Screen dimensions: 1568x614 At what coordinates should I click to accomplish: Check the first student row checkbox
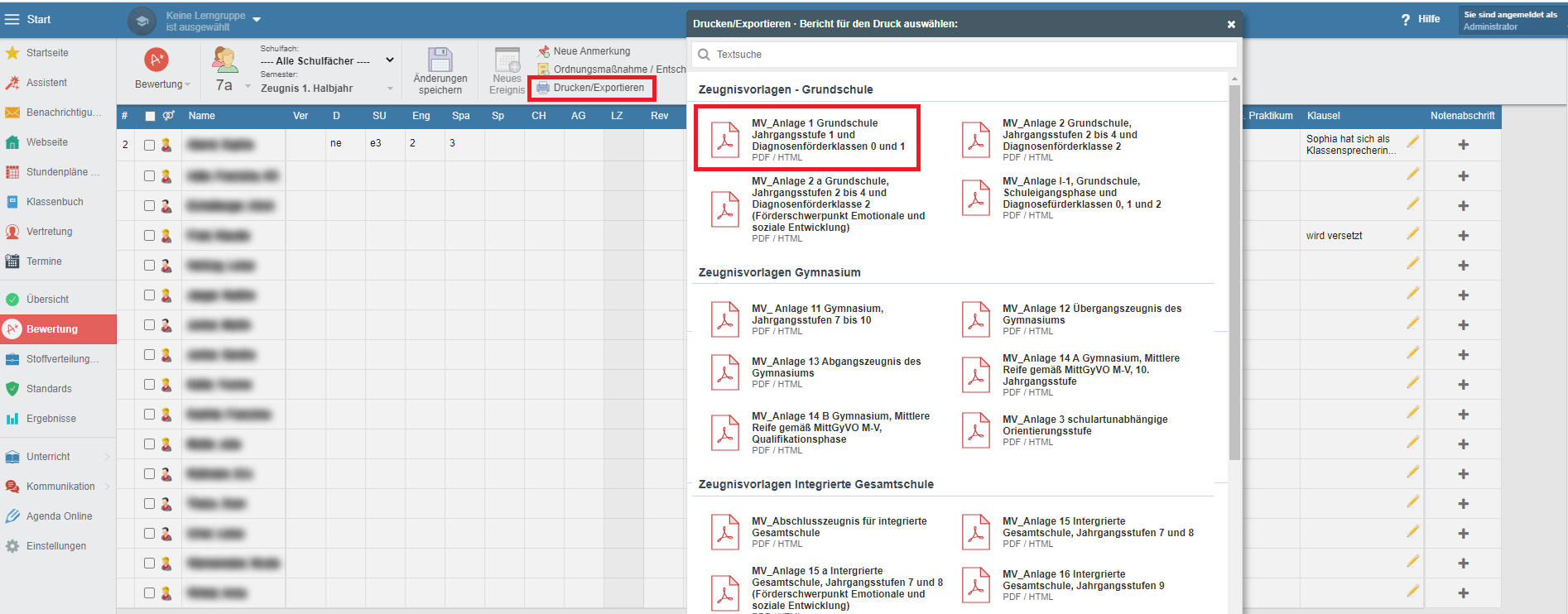point(149,145)
